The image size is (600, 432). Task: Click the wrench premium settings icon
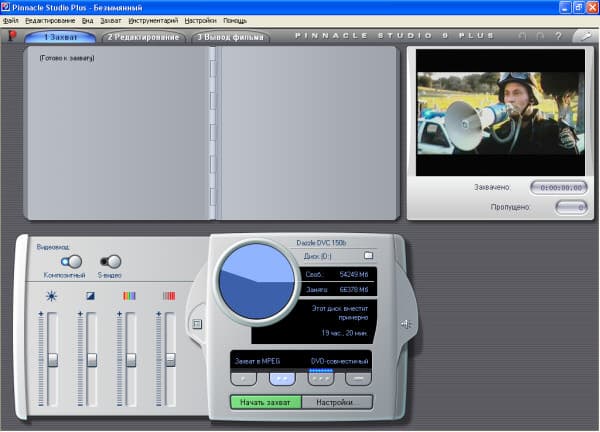(x=585, y=36)
